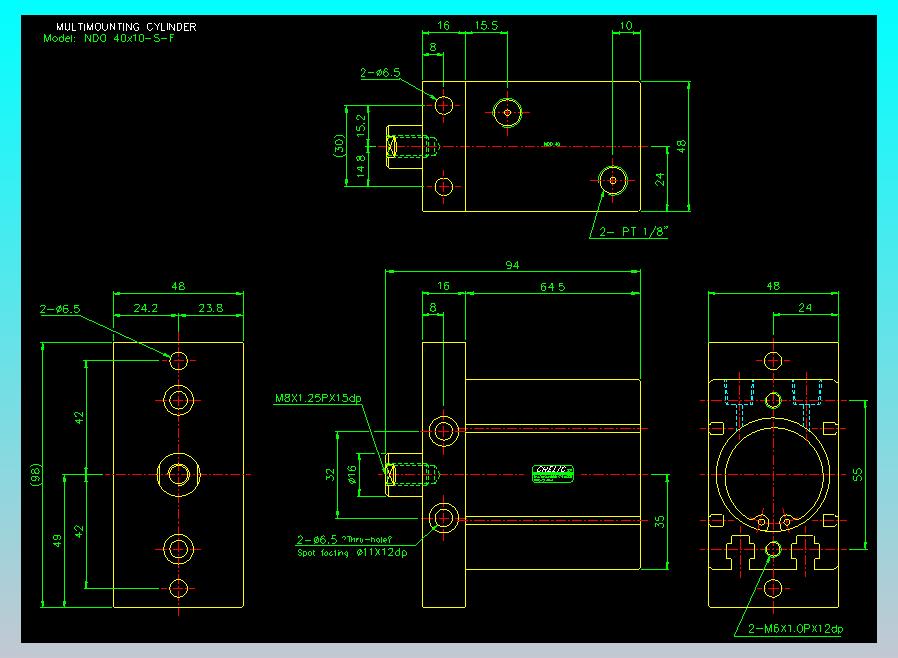Select the 64.5 dimension text
Image resolution: width=898 pixels, height=658 pixels.
[553, 287]
